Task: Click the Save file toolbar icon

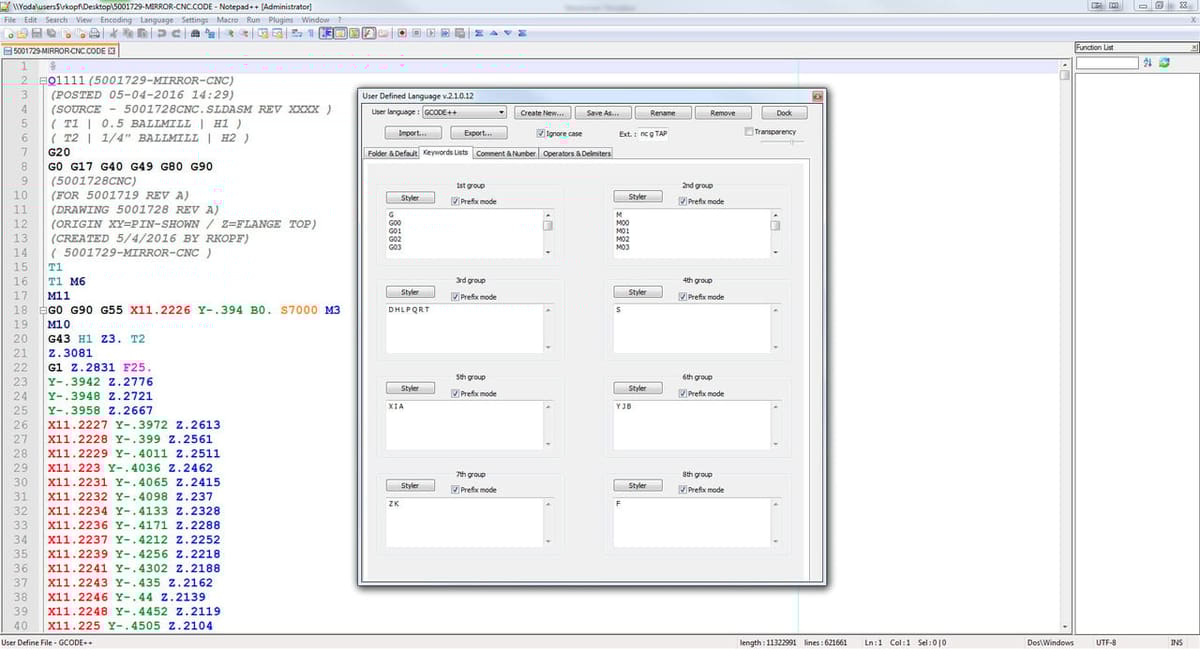Action: pos(37,33)
